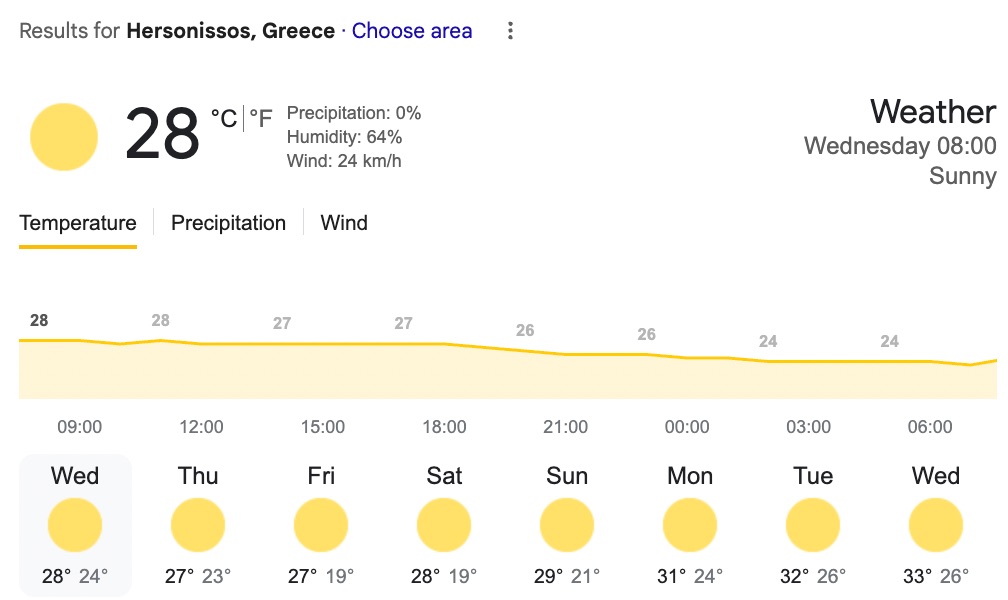The height and width of the screenshot is (600, 1008).
Task: Click the 18:00 hour label
Action: point(444,427)
